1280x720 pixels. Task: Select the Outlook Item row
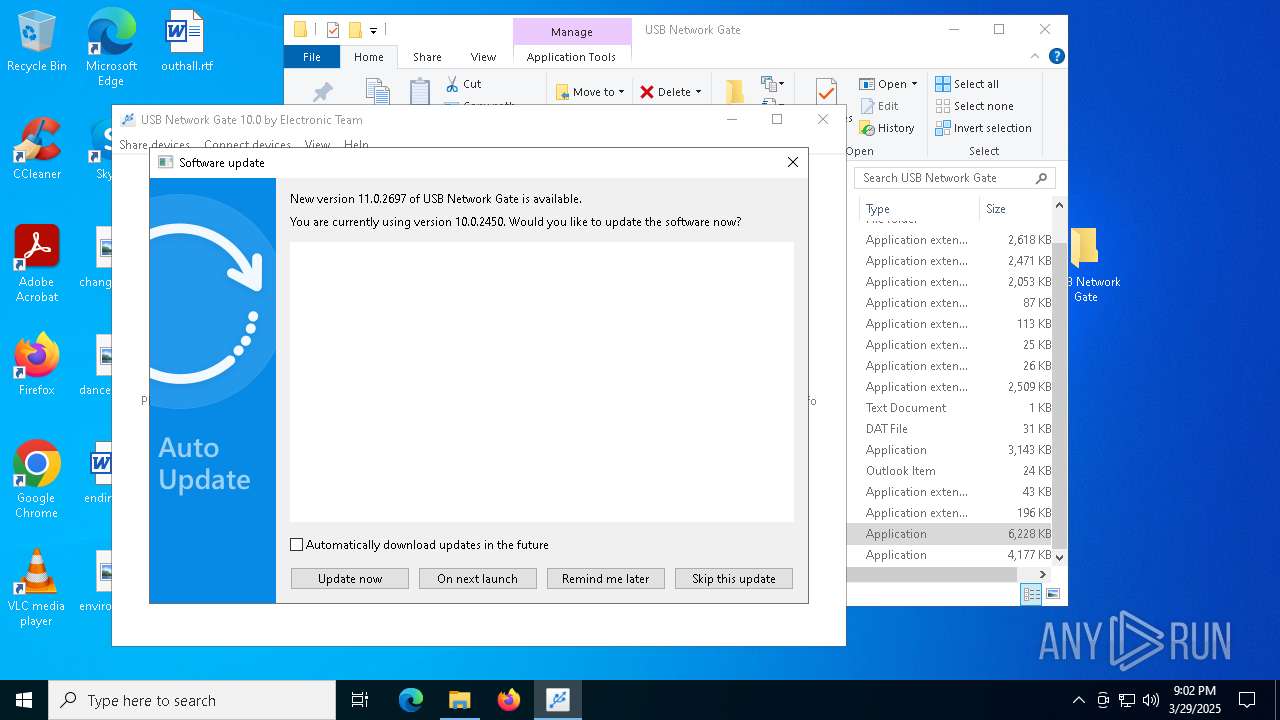coord(950,471)
